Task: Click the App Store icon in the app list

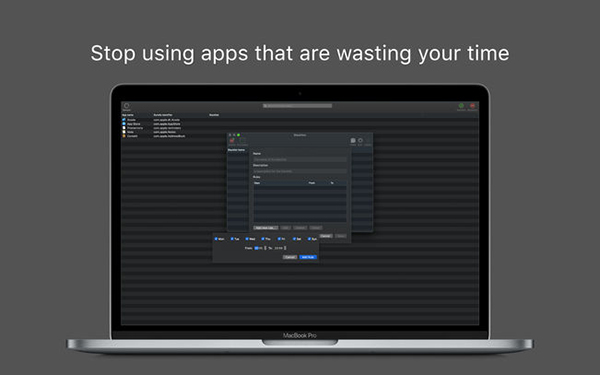Action: pyautogui.click(x=124, y=124)
